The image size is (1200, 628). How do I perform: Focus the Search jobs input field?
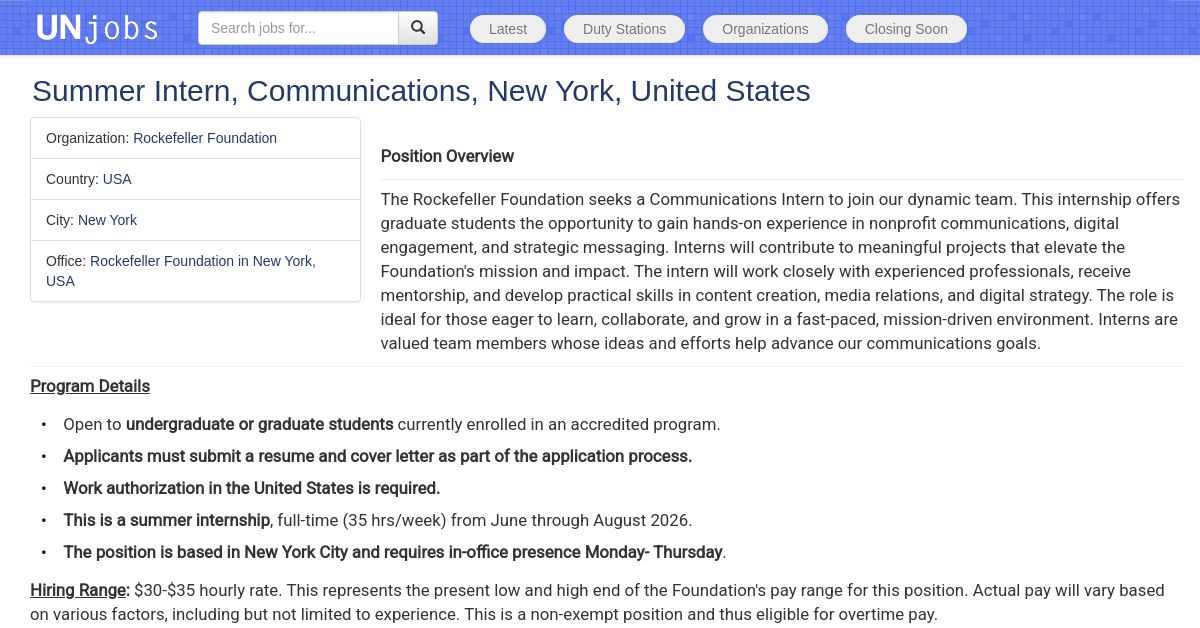click(x=298, y=28)
